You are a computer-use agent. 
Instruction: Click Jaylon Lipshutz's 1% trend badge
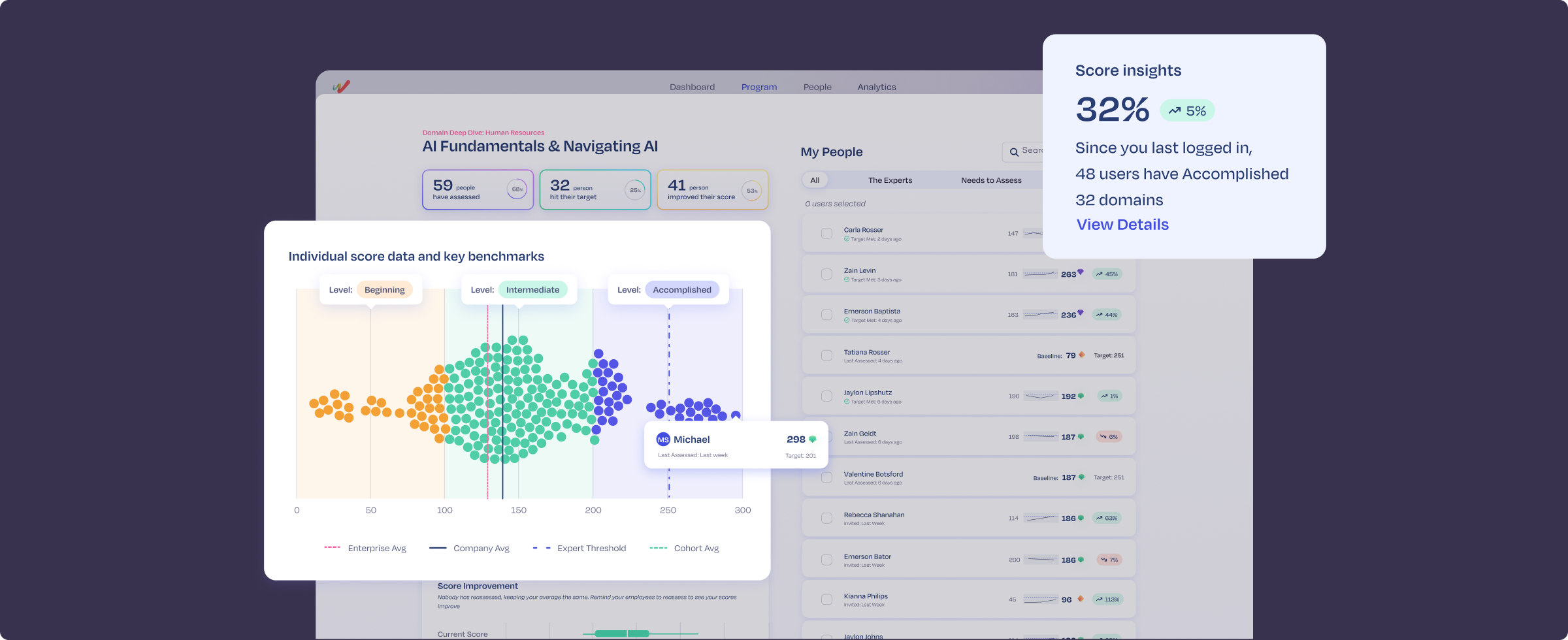pyautogui.click(x=1109, y=396)
